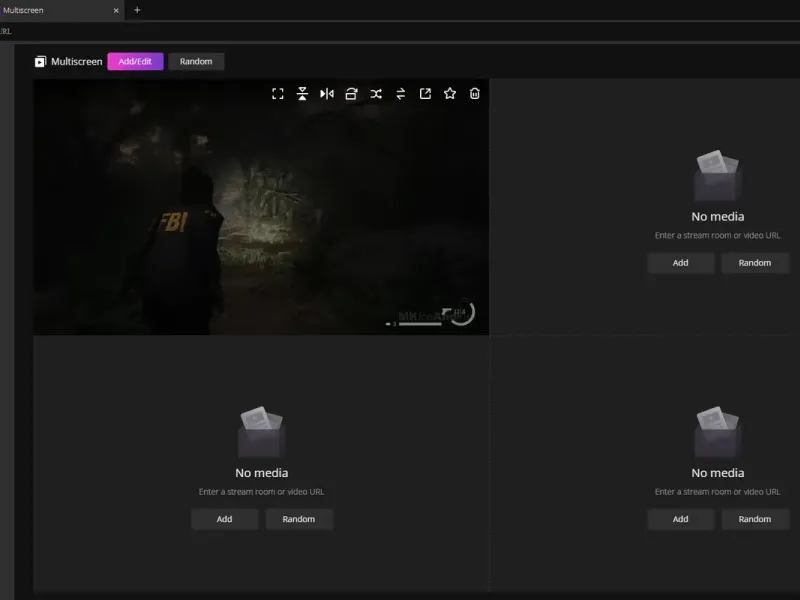
Task: Click the Random button in the header
Action: [196, 61]
